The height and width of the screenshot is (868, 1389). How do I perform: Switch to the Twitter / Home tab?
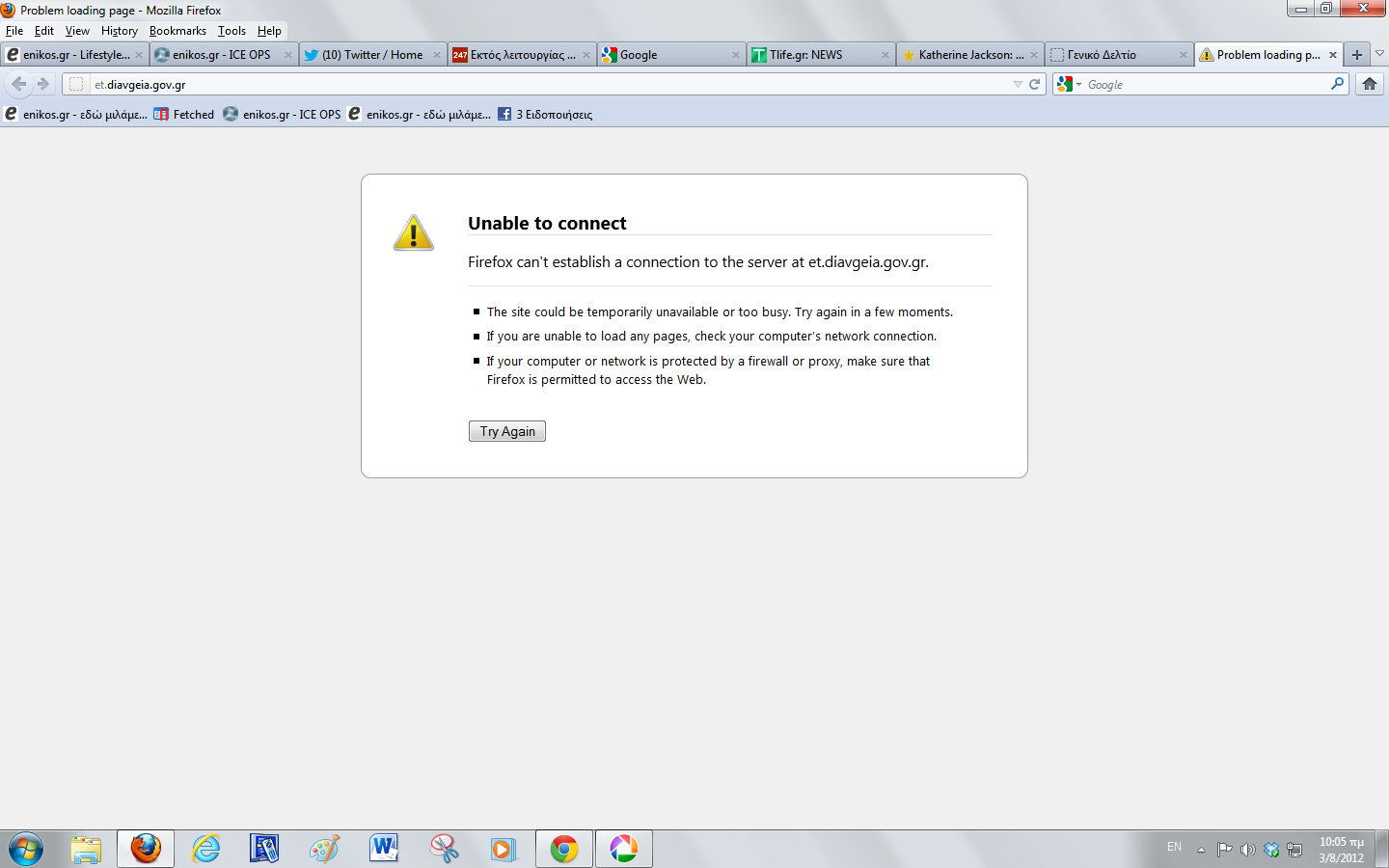371,55
